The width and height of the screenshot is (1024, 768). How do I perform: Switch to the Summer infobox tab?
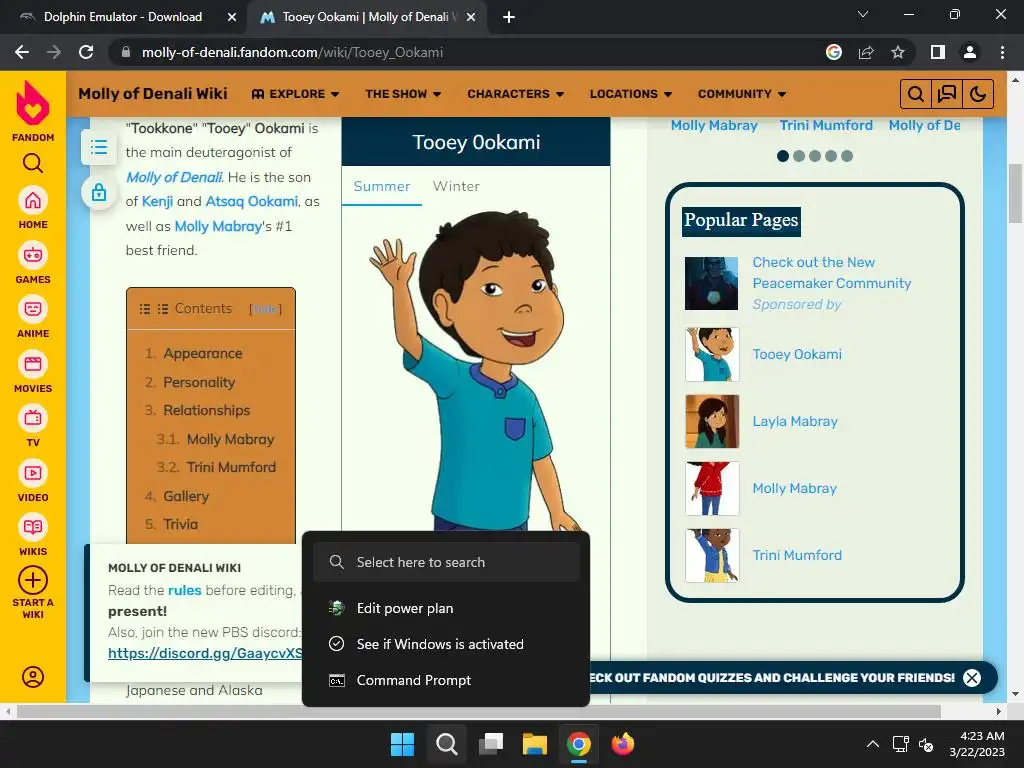coord(382,186)
